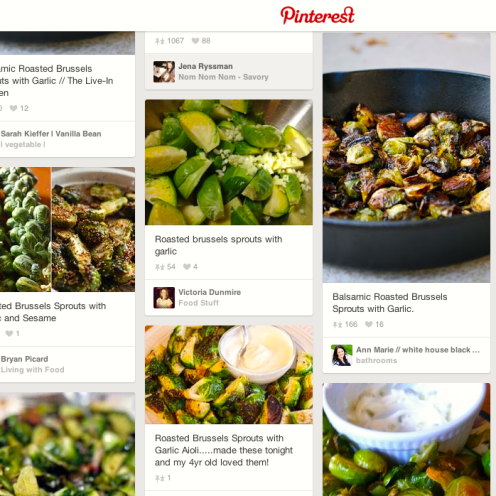
Task: Open the bathrooms board link
Action: [376, 361]
